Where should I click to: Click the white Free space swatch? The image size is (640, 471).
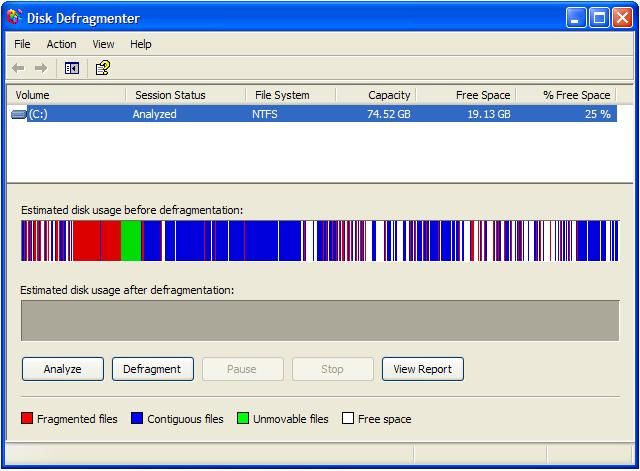tap(348, 418)
